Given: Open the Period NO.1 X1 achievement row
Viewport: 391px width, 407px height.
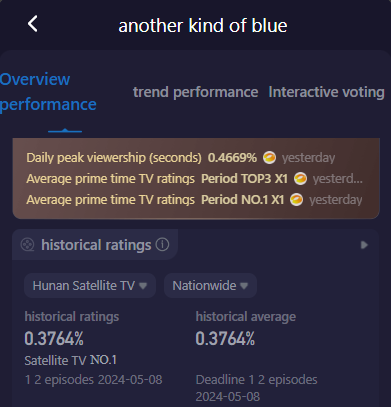Looking at the screenshot, I should 194,200.
